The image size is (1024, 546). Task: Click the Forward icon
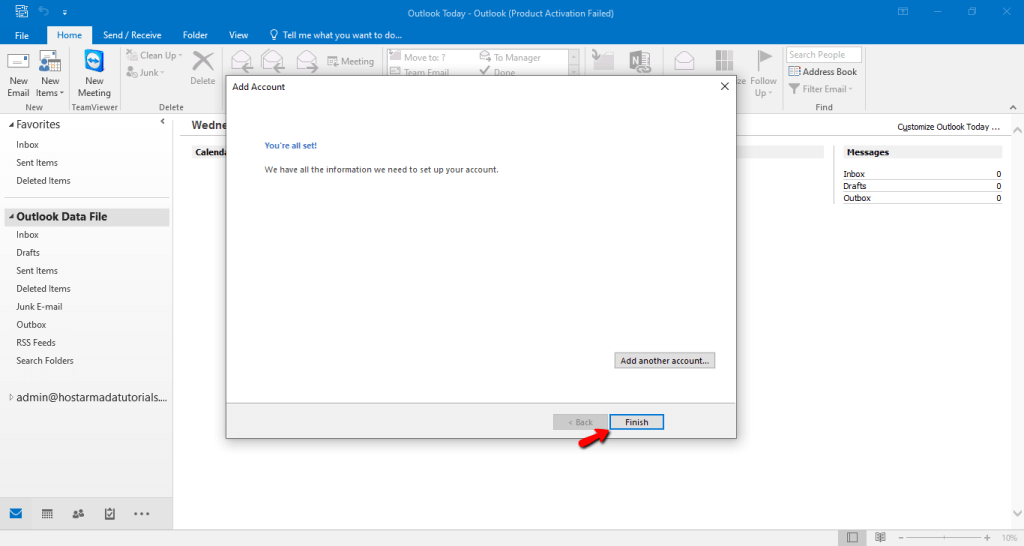[x=306, y=61]
